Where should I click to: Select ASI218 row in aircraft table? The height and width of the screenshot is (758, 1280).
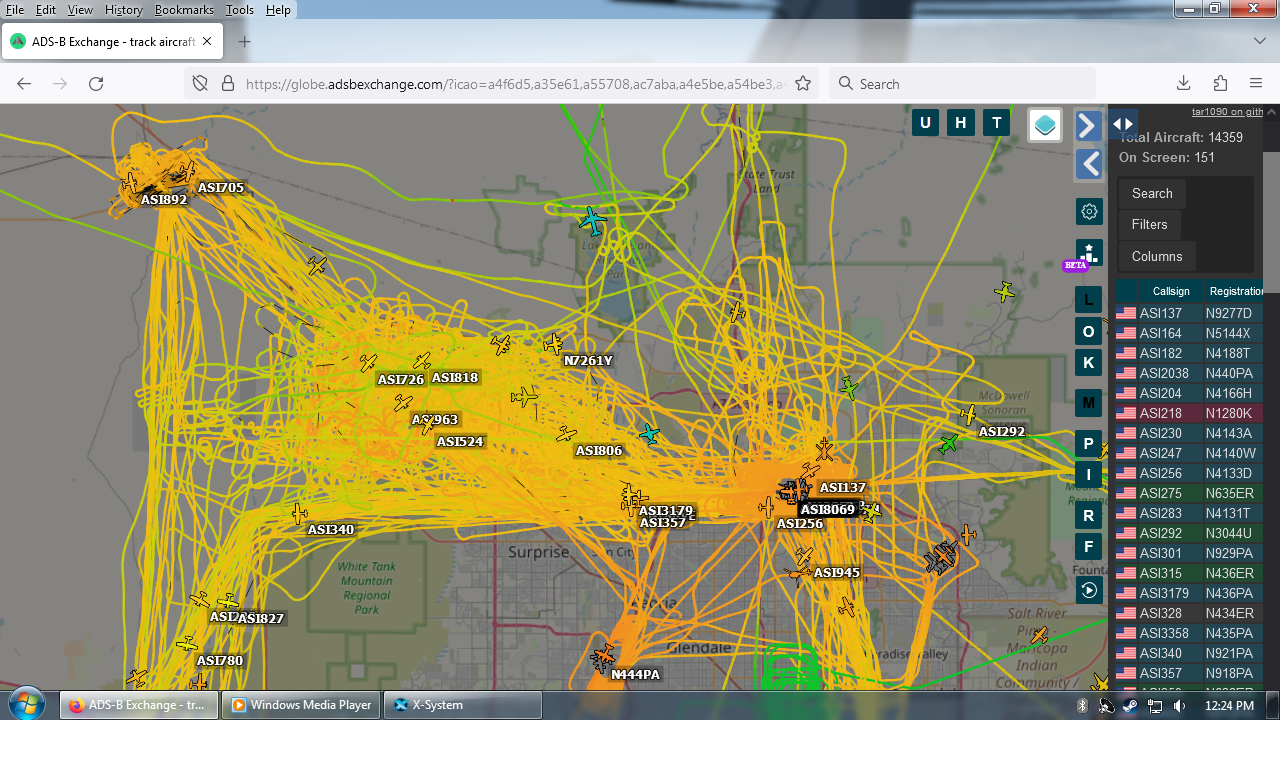pyautogui.click(x=1189, y=413)
